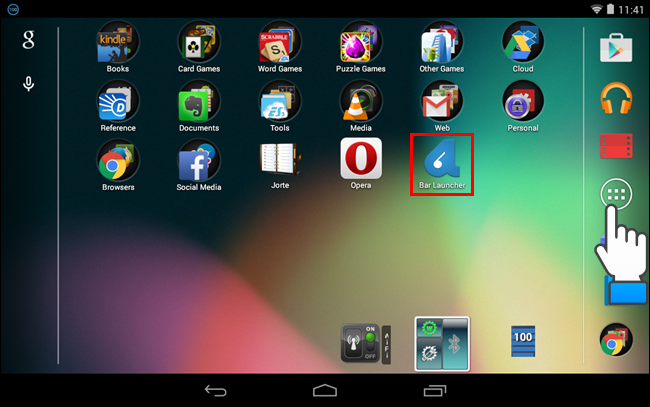Tap the Recent apps navigation button
This screenshot has height=407, width=650.
[434, 390]
